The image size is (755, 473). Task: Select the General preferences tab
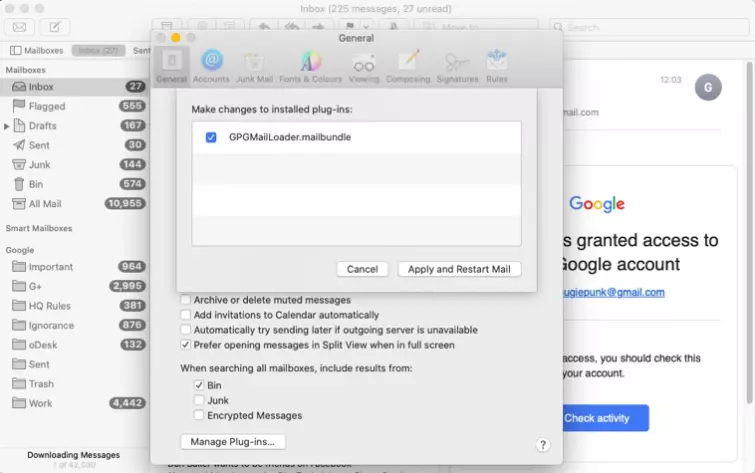(171, 66)
